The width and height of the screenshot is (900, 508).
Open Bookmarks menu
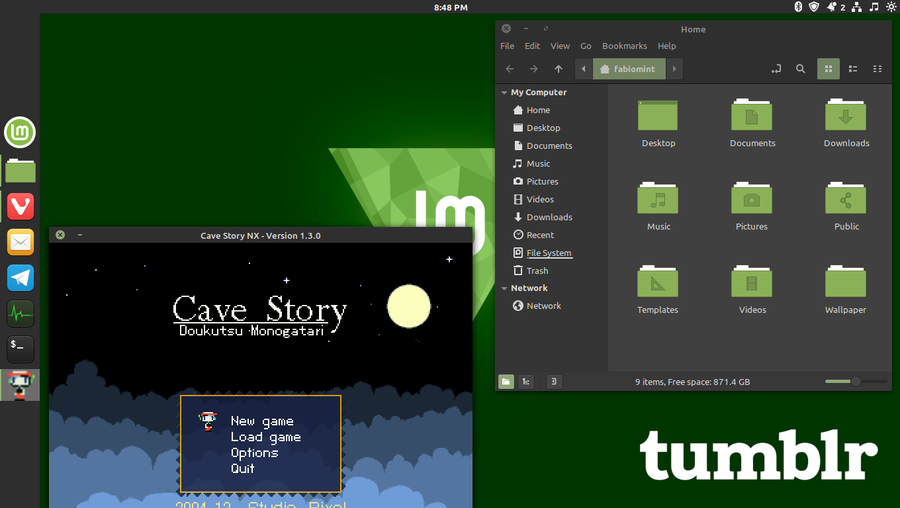point(624,46)
